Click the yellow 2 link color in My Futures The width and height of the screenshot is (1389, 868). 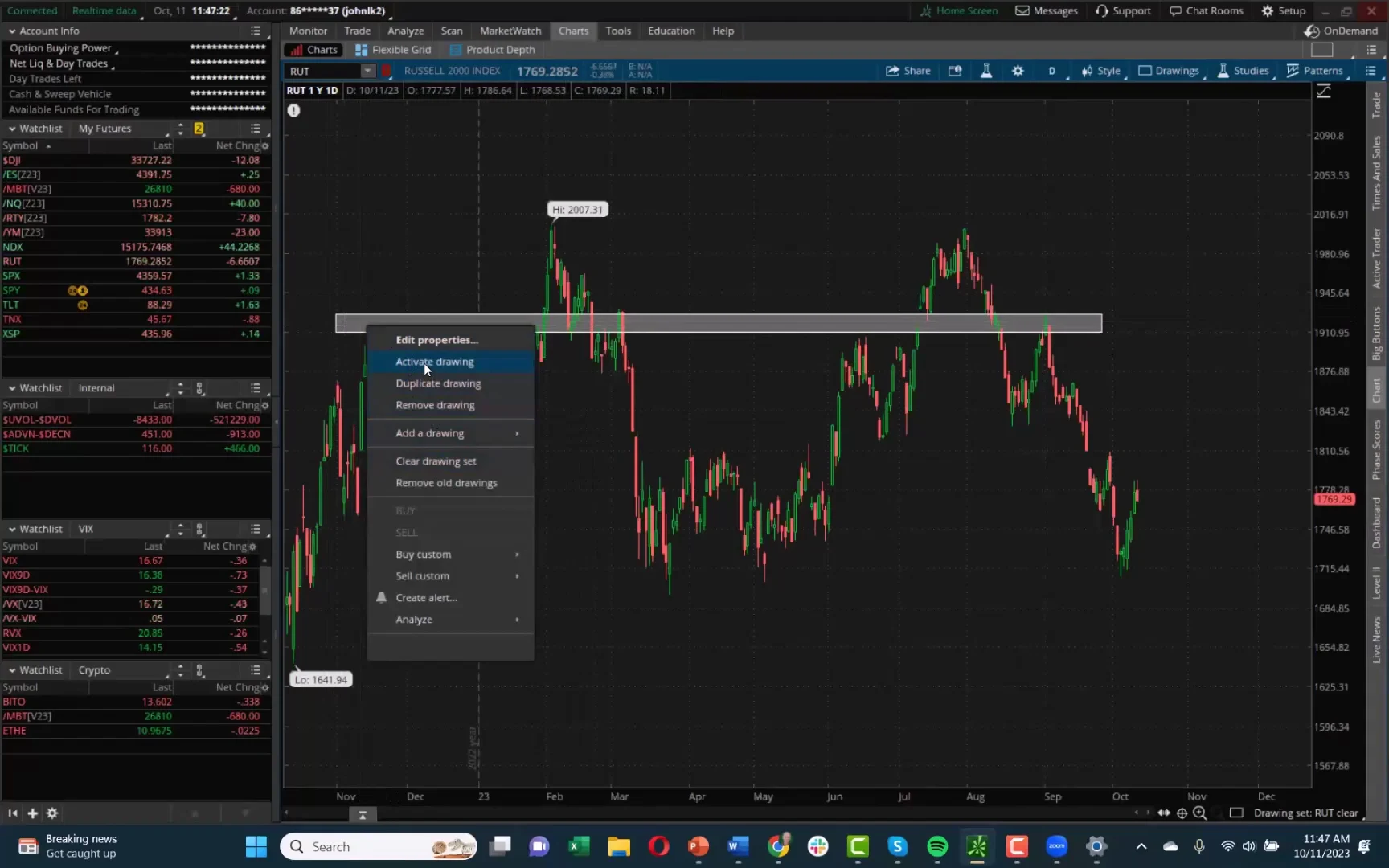(x=199, y=129)
